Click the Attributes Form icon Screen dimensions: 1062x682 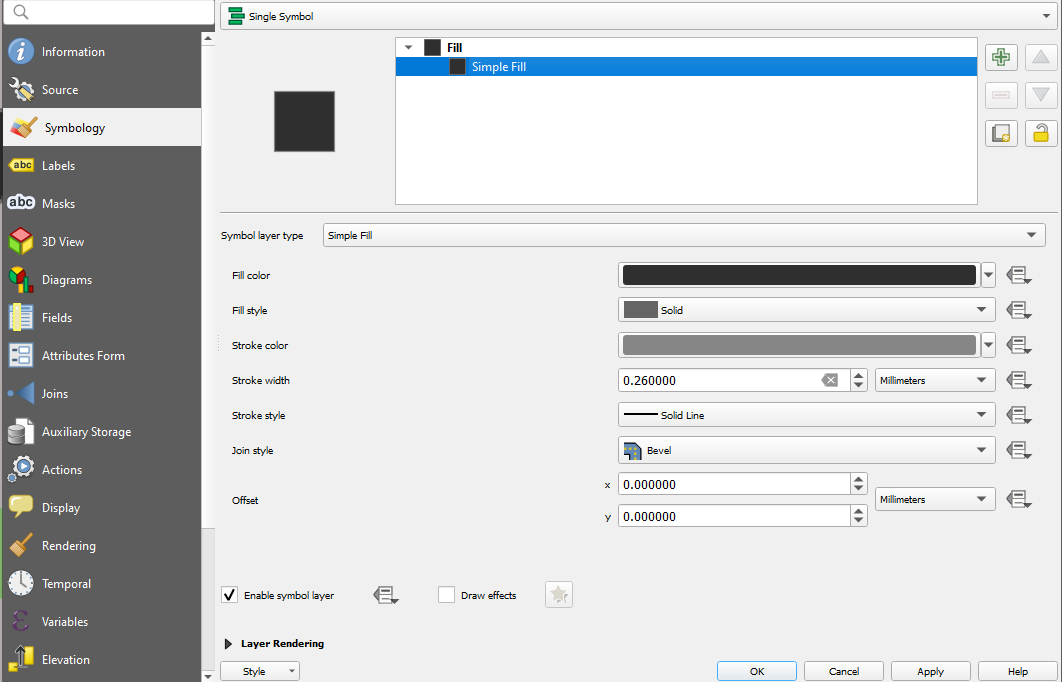tap(21, 356)
